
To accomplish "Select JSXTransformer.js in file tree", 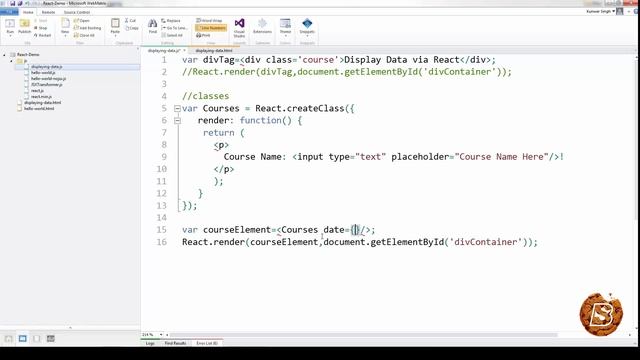I will (46, 85).
